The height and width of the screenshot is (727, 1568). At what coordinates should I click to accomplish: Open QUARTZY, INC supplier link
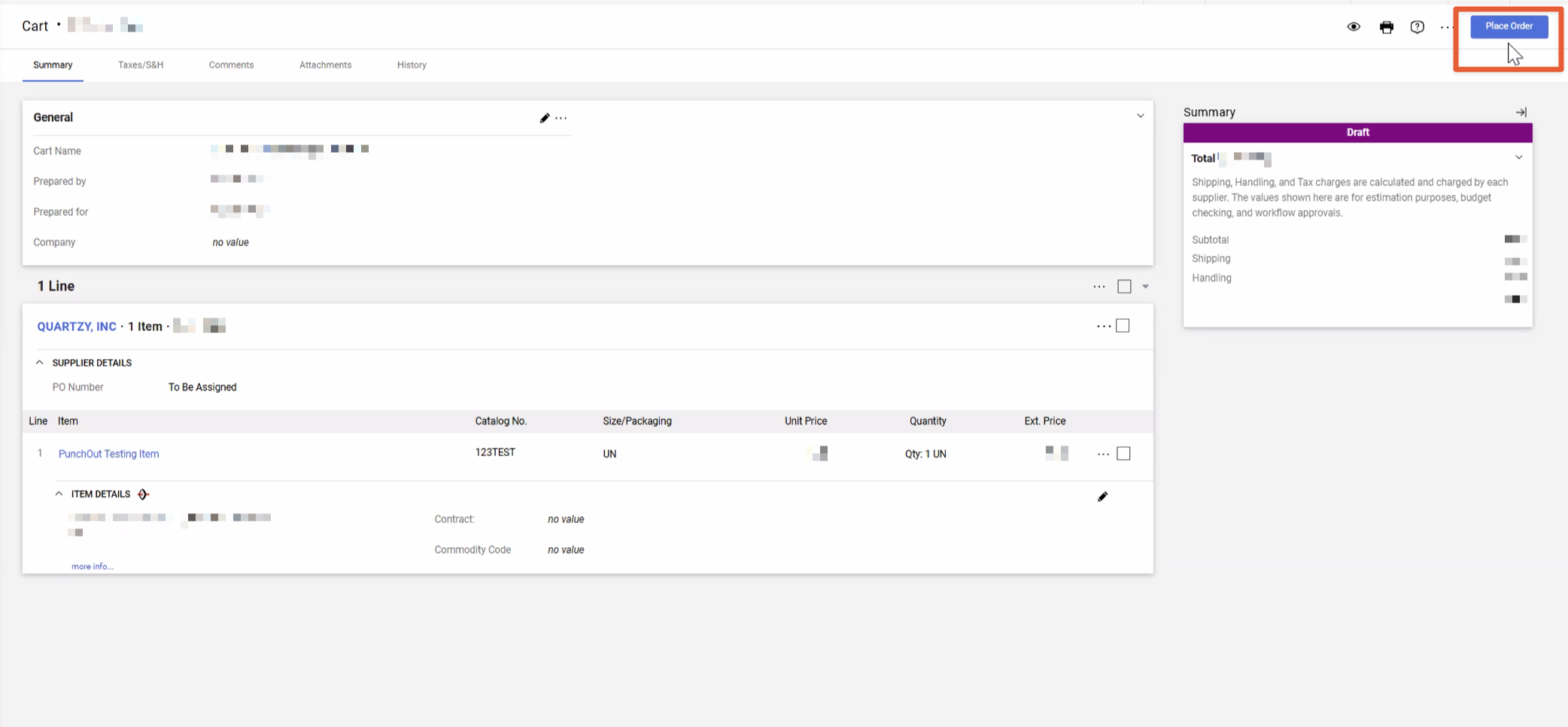77,327
